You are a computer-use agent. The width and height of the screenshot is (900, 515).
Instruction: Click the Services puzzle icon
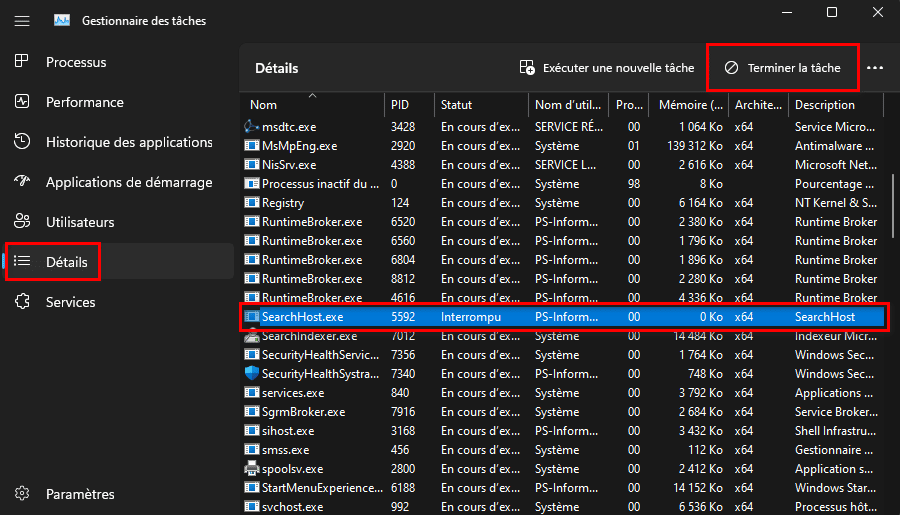pos(22,301)
